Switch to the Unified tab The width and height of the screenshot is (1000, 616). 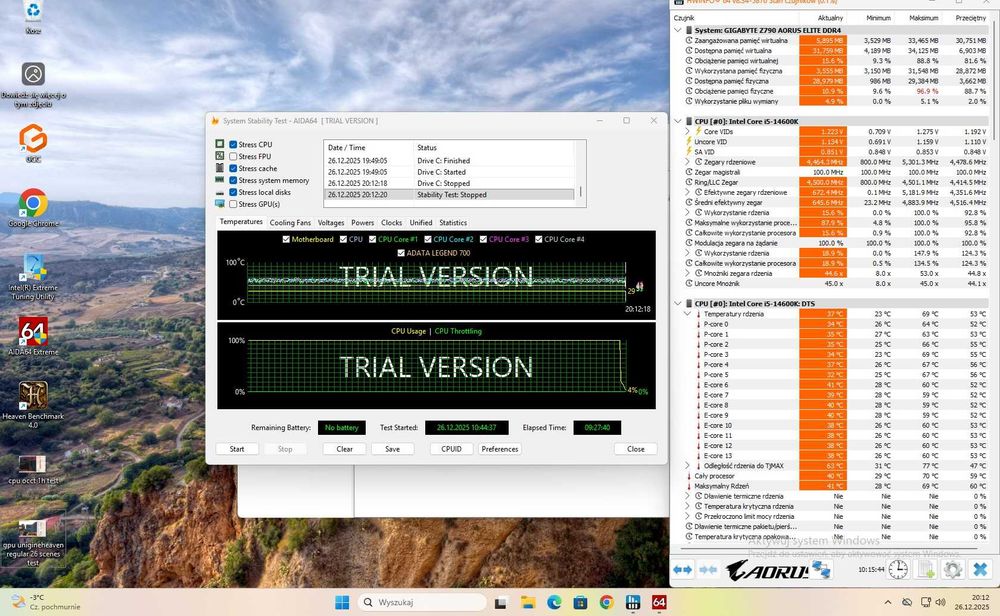point(421,223)
